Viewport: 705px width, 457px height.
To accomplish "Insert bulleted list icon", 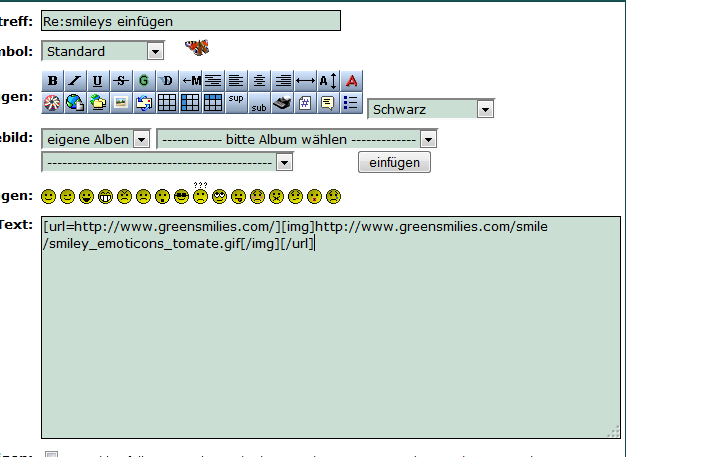I will pyautogui.click(x=351, y=102).
